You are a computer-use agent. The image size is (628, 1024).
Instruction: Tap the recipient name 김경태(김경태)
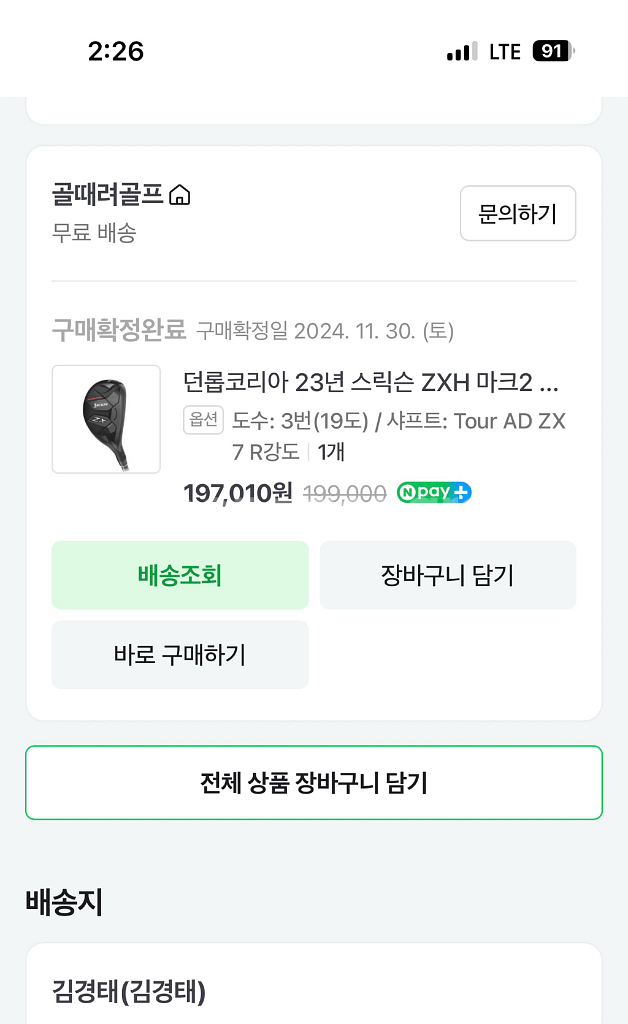click(x=129, y=992)
